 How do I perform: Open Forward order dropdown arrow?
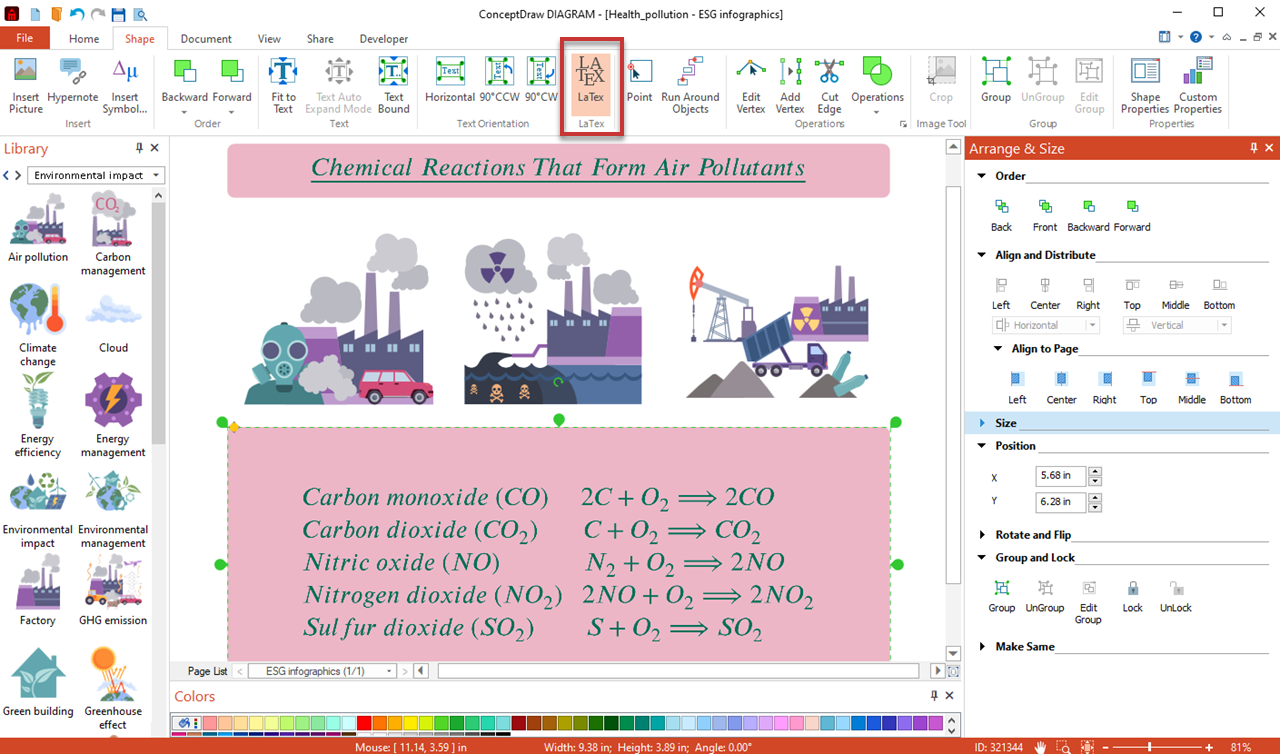[231, 112]
